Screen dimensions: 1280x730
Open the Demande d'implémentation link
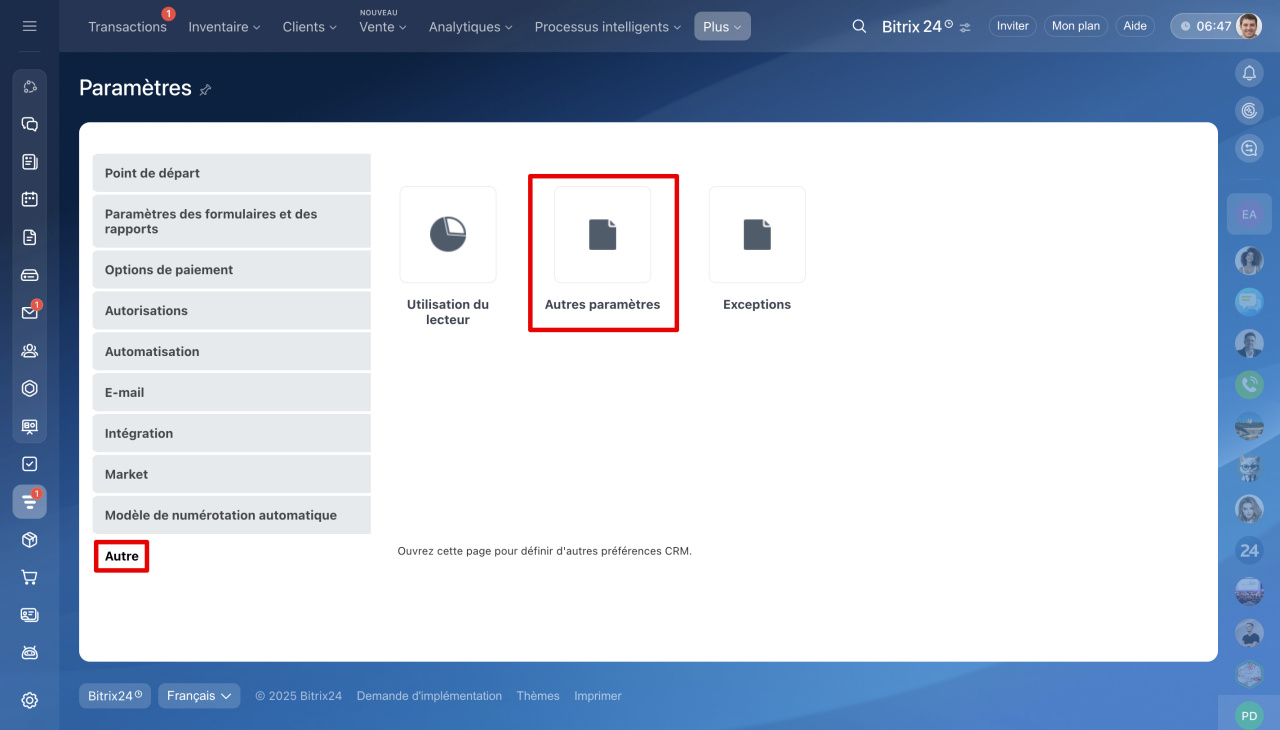pyautogui.click(x=429, y=696)
